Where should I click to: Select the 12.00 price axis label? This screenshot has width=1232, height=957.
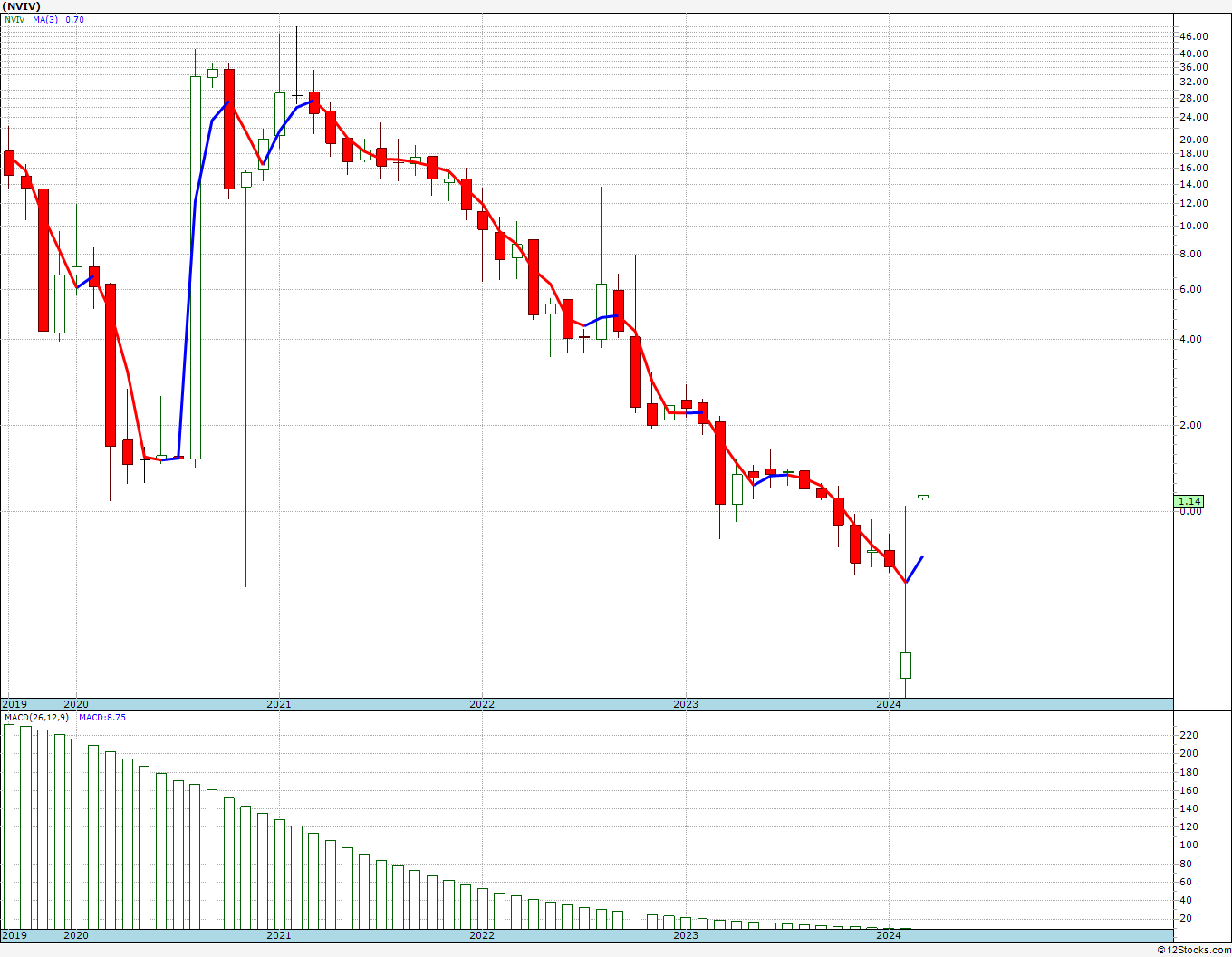pos(1194,203)
